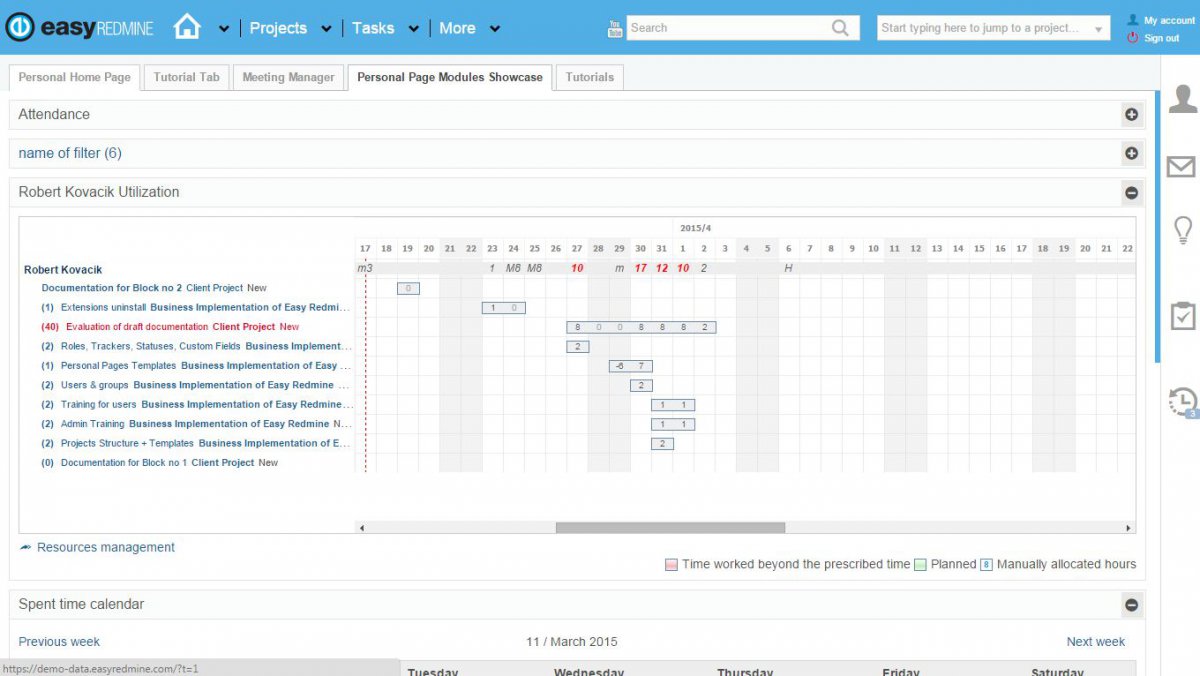
Task: Collapse the Robert Kovacik Utilization panel
Action: pos(1131,192)
